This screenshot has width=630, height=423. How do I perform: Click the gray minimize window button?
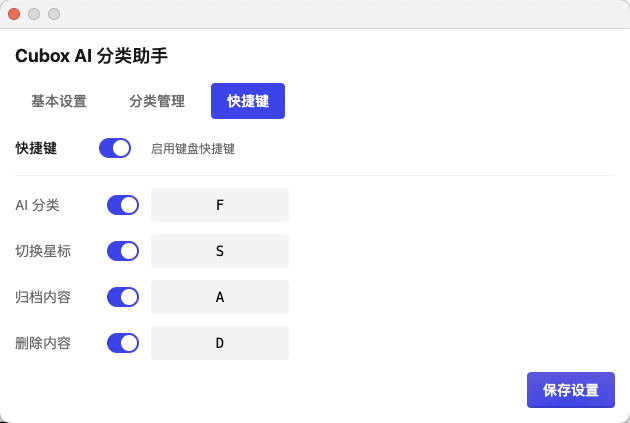pos(34,14)
